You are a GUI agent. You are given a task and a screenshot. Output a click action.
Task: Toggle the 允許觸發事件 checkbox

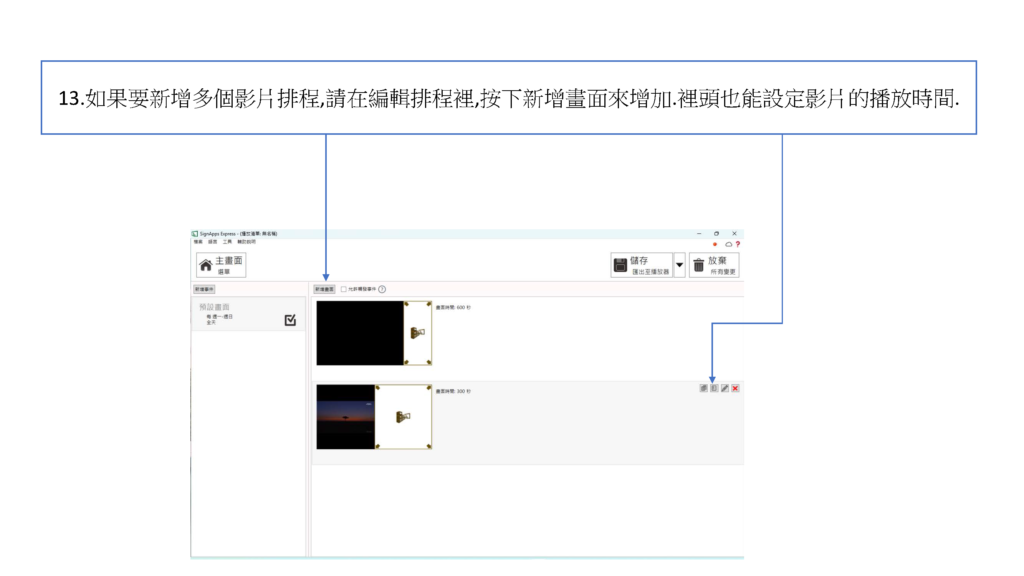click(x=344, y=289)
